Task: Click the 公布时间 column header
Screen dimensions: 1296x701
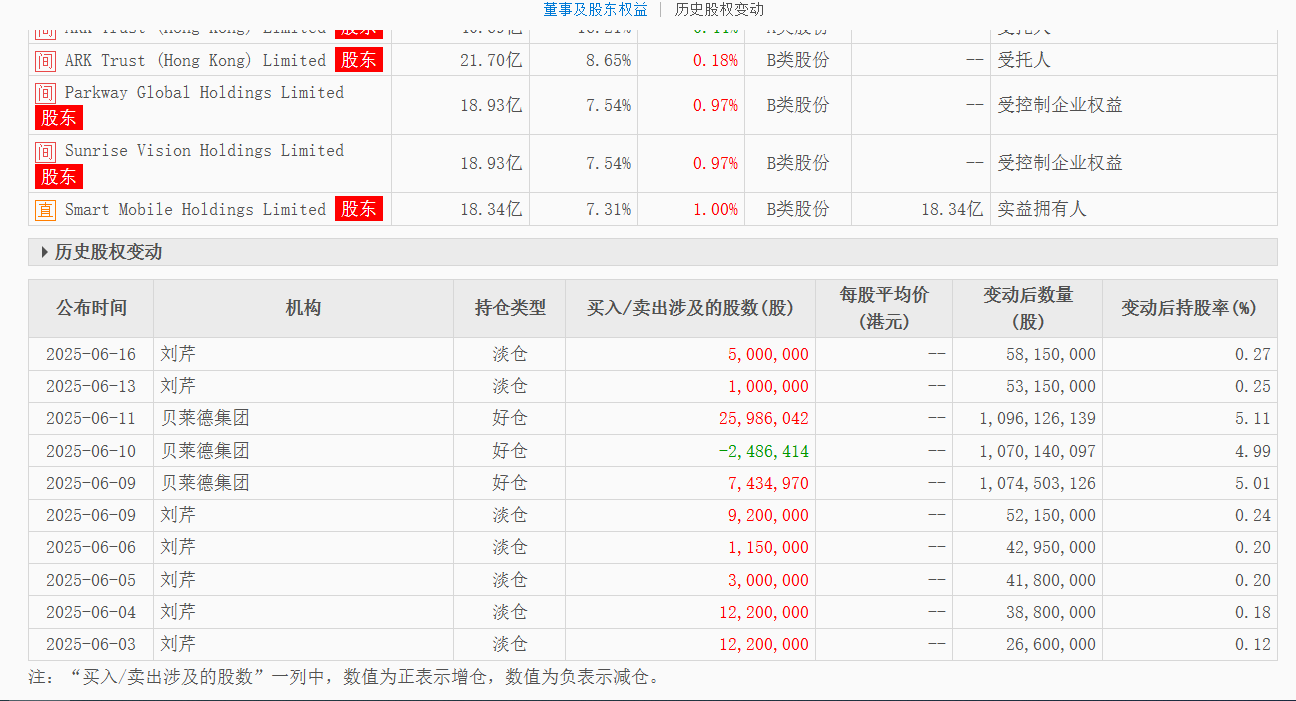Action: coord(91,308)
